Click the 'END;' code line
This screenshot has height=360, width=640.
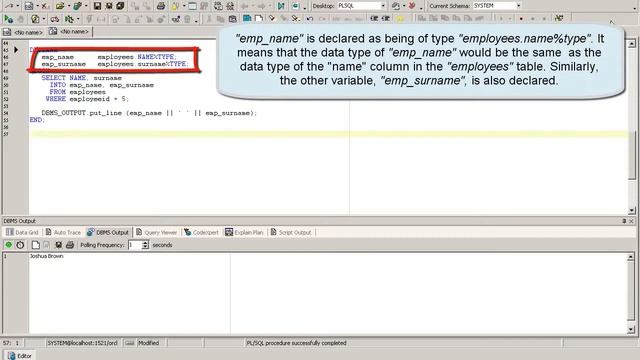(x=37, y=120)
